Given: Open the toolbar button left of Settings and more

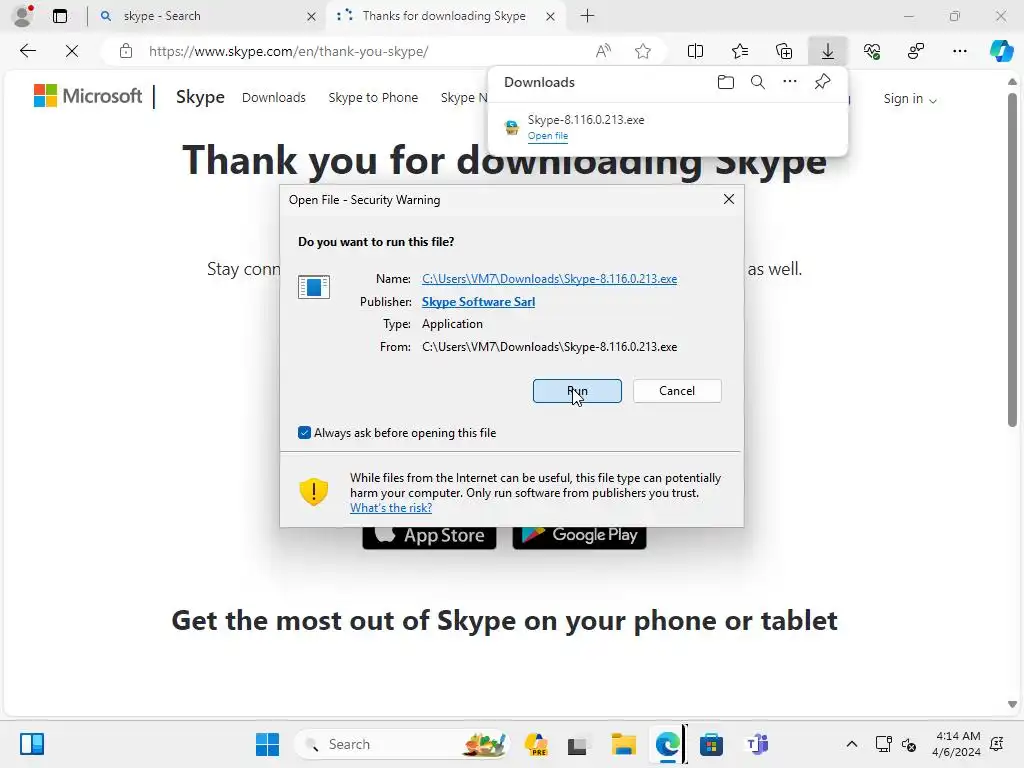Looking at the screenshot, I should (916, 51).
